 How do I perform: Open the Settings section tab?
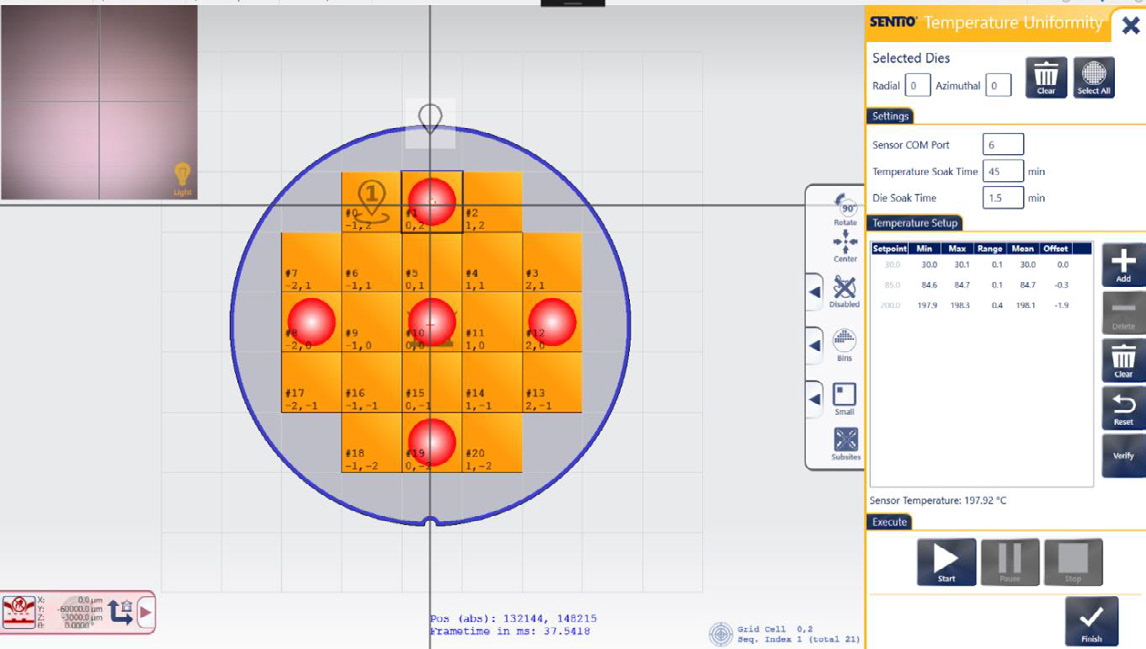[890, 116]
